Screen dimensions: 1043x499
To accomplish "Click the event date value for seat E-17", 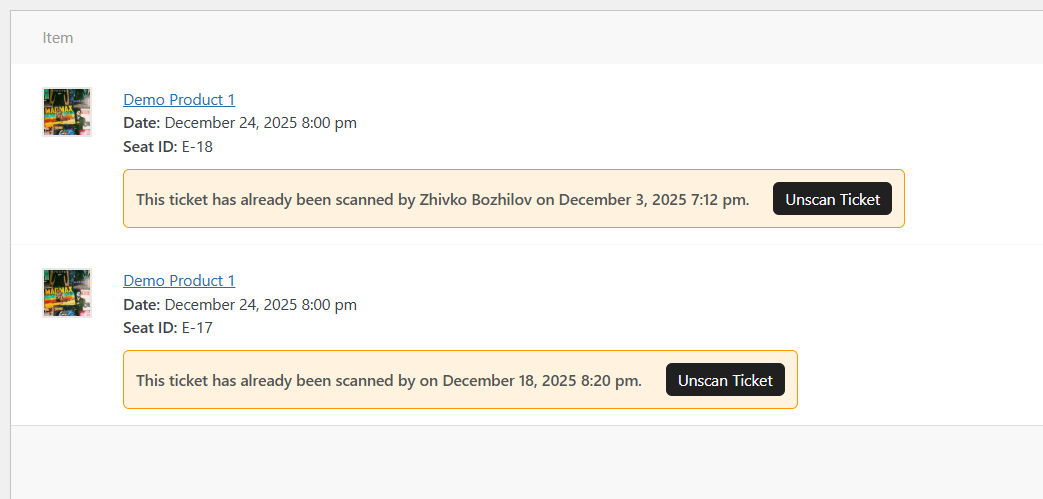I will (x=260, y=304).
